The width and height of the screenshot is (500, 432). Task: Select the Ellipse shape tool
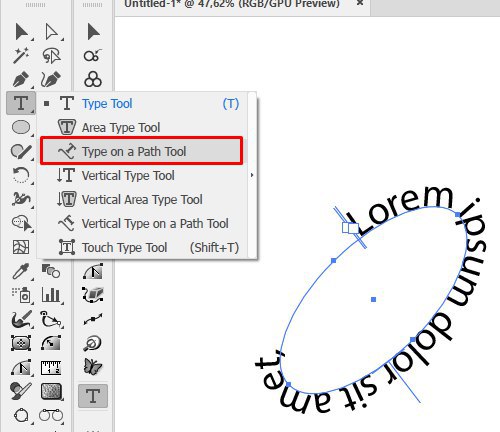21,127
